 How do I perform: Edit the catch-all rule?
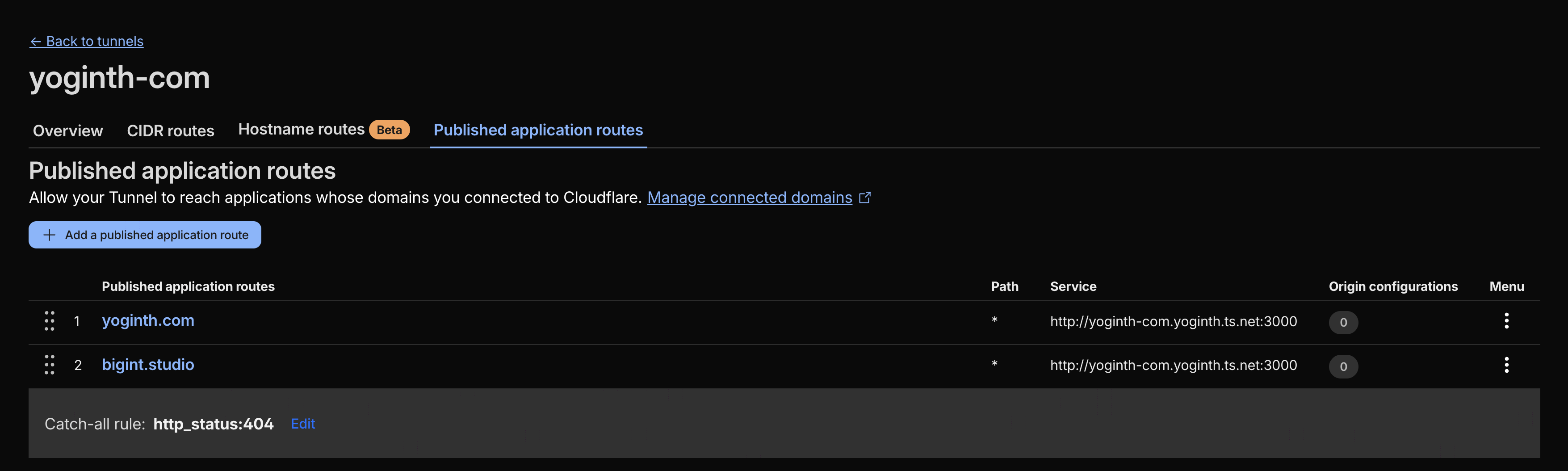[302, 424]
